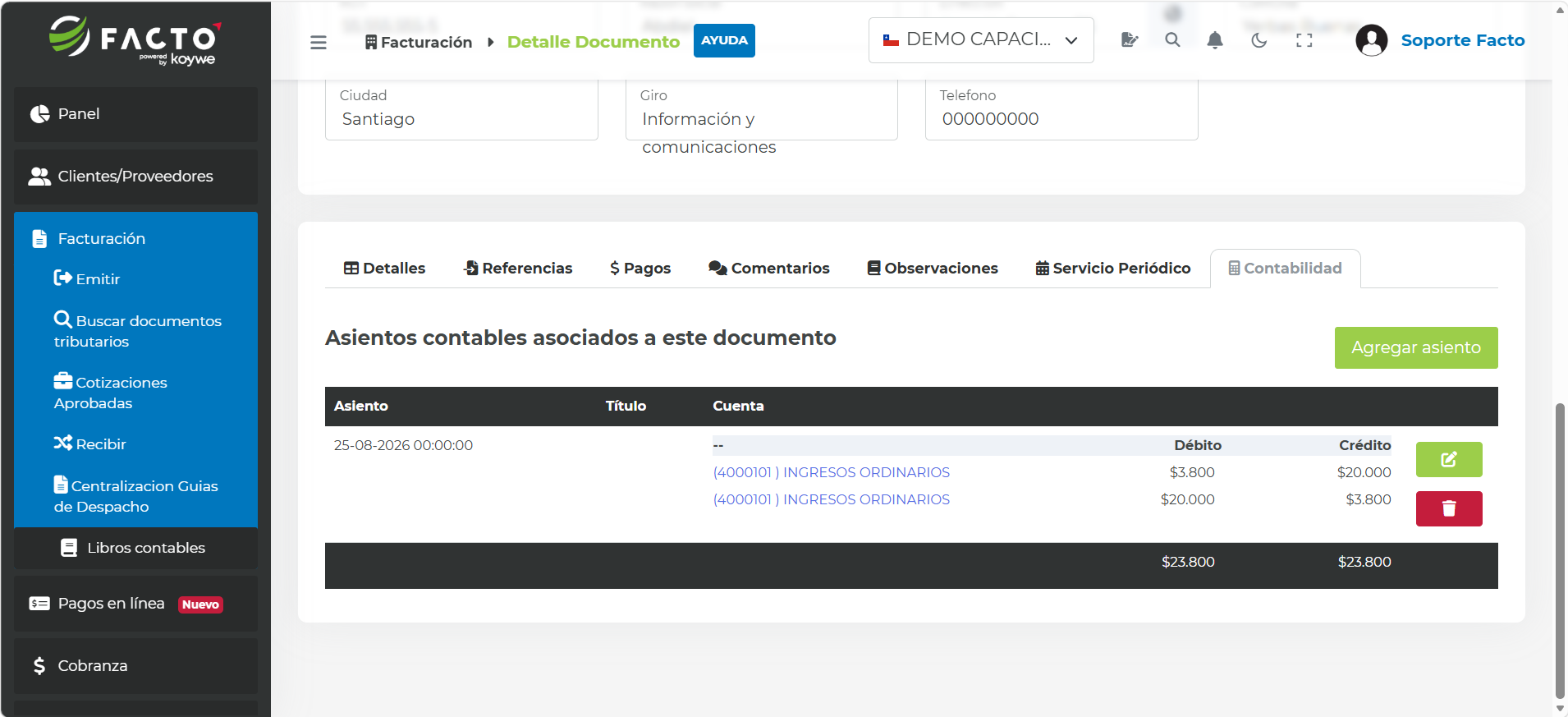The image size is (1568, 717).
Task: Edit the accounting entry green button
Action: (1449, 459)
